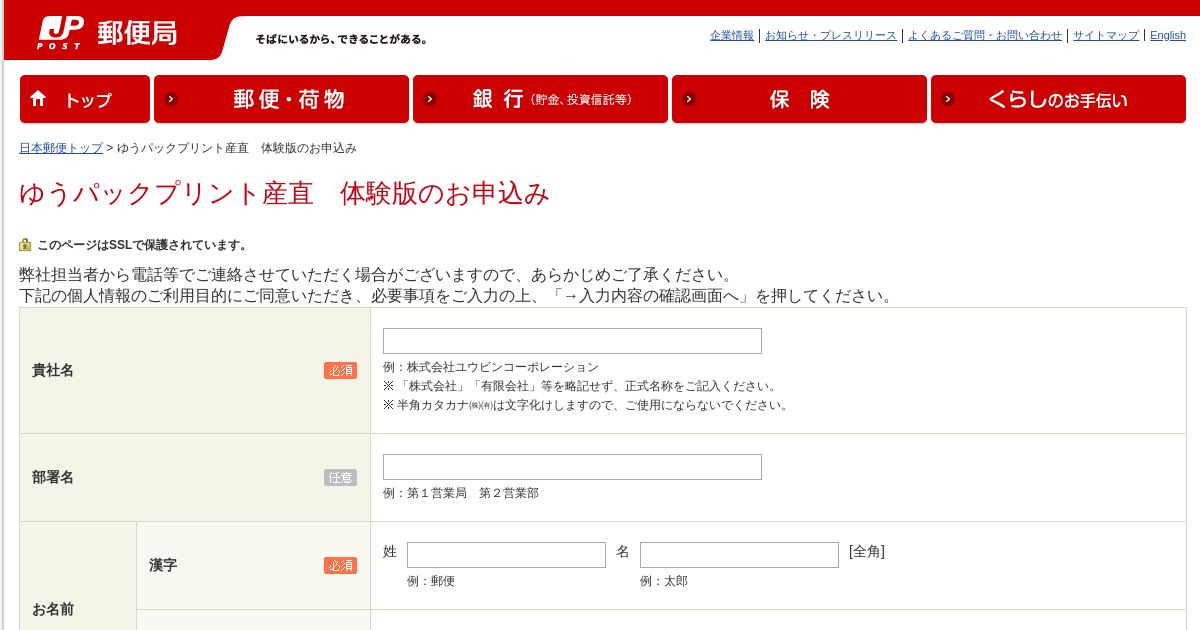Click the 部署名 row label
1200x630 pixels.
[x=53, y=477]
